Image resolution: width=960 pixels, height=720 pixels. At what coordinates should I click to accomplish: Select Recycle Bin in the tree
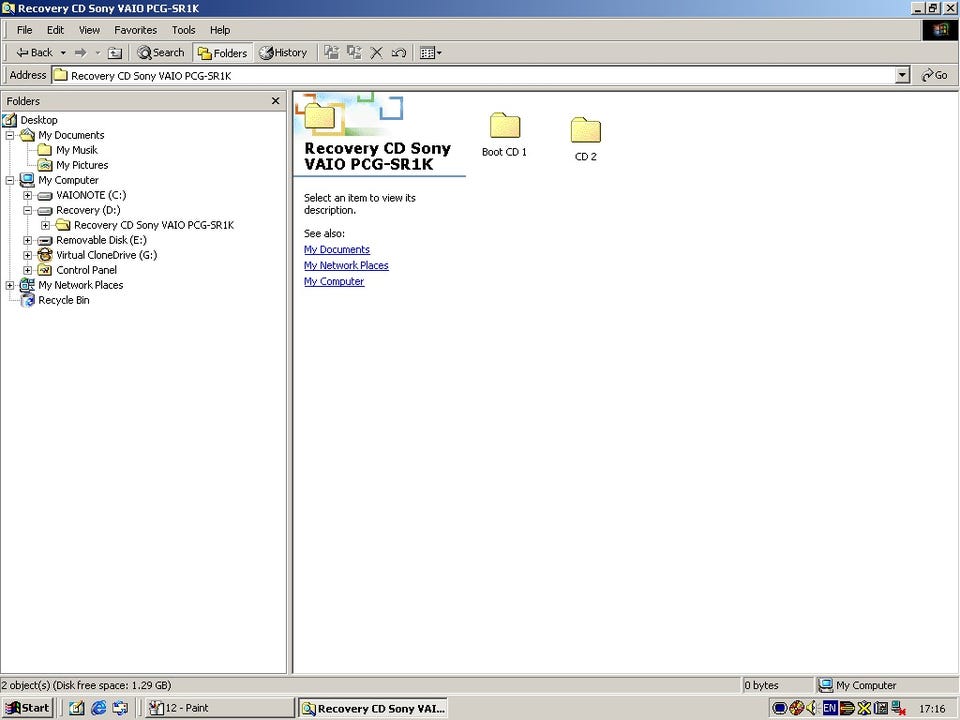tap(64, 300)
